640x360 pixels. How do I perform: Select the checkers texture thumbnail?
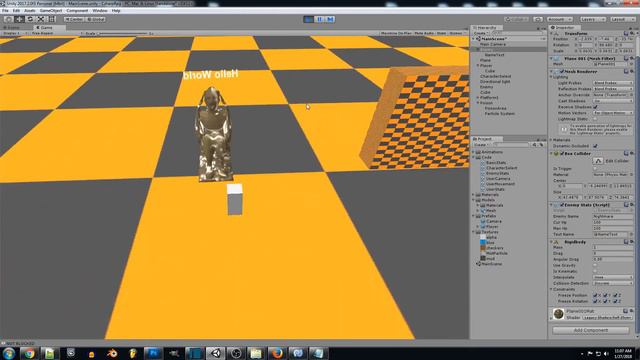[x=483, y=248]
